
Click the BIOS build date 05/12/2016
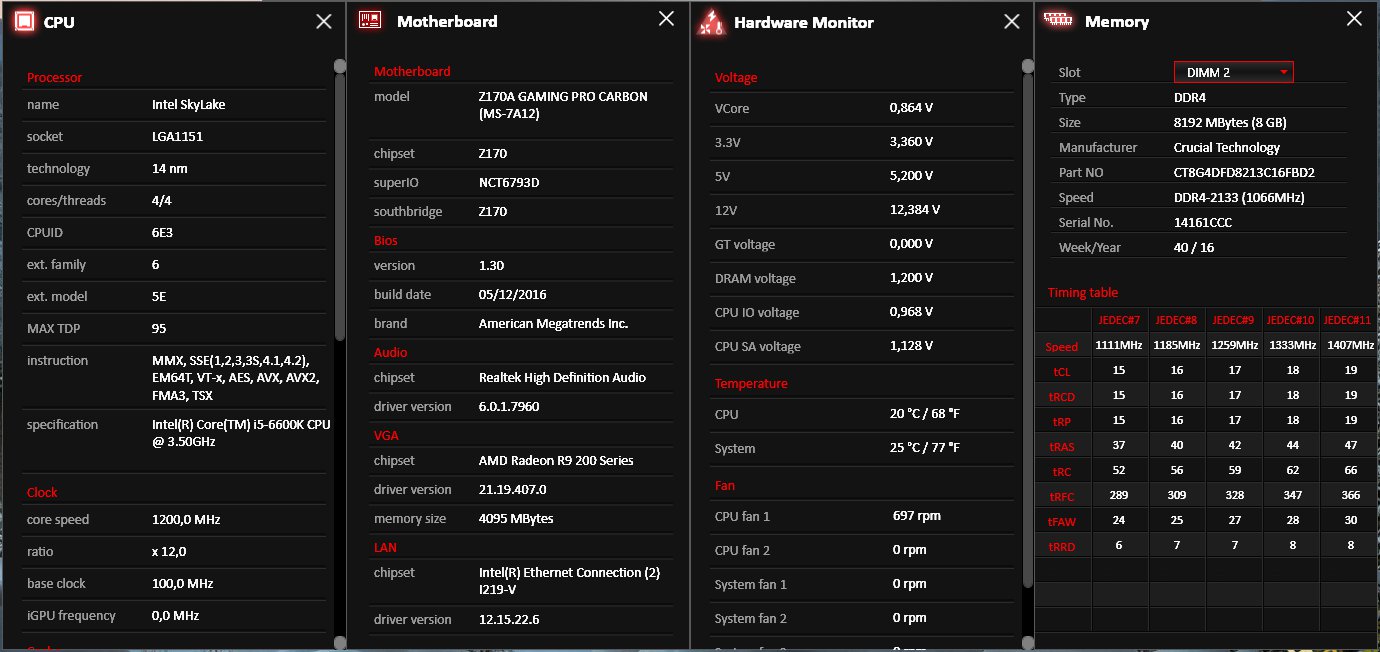[513, 295]
